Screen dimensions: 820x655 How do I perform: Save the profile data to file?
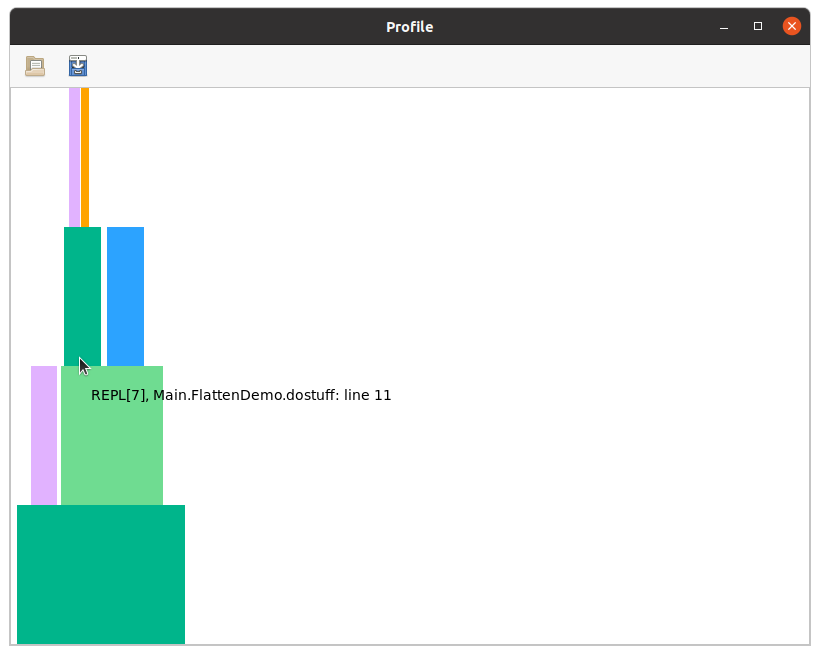(78, 66)
